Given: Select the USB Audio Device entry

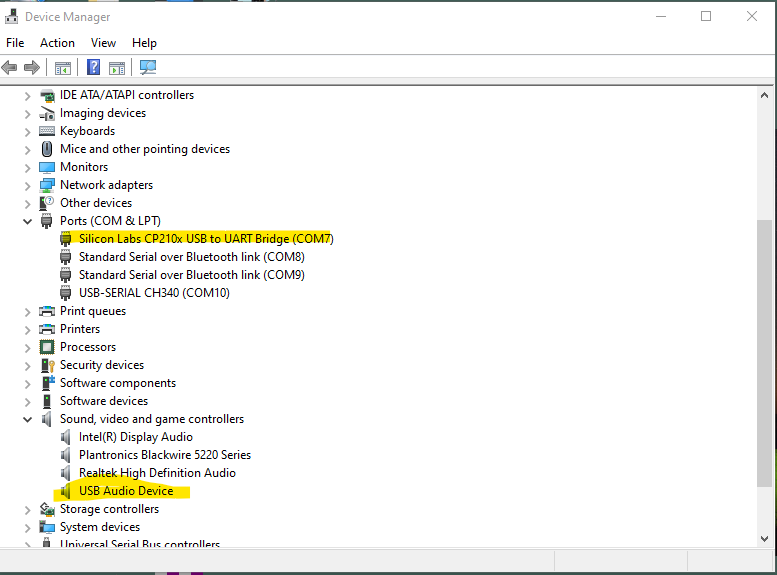Looking at the screenshot, I should 126,491.
